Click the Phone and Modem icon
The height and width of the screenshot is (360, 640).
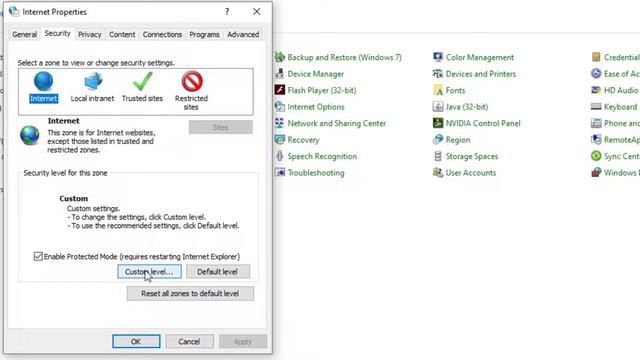point(596,123)
